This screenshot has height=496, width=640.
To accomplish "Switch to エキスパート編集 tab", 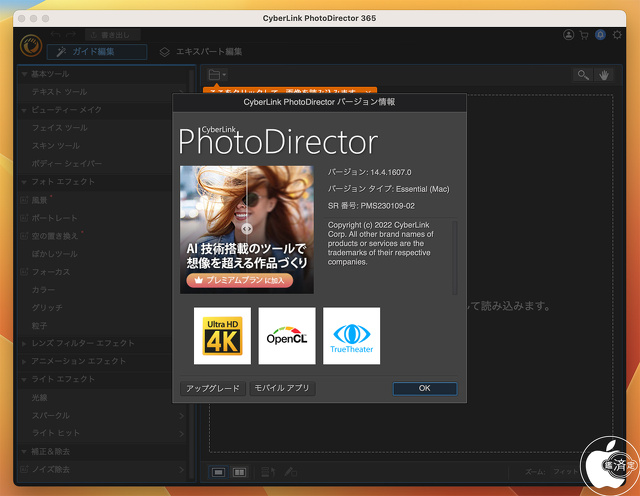I will (x=201, y=52).
